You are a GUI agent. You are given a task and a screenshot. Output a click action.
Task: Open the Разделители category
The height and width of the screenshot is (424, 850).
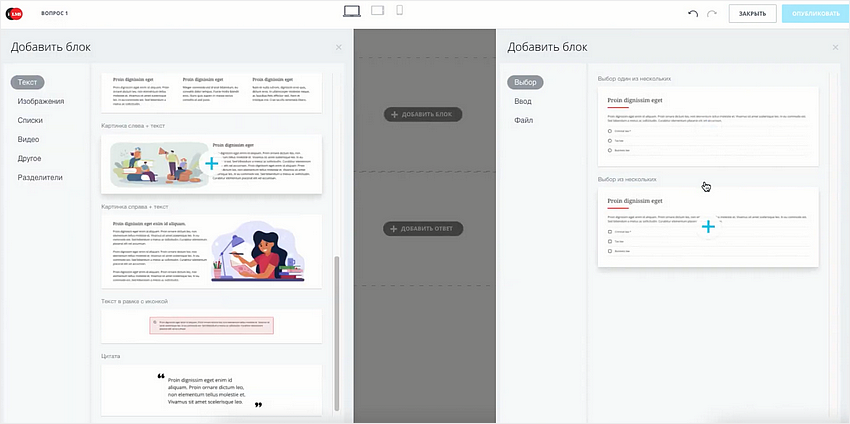(x=40, y=177)
